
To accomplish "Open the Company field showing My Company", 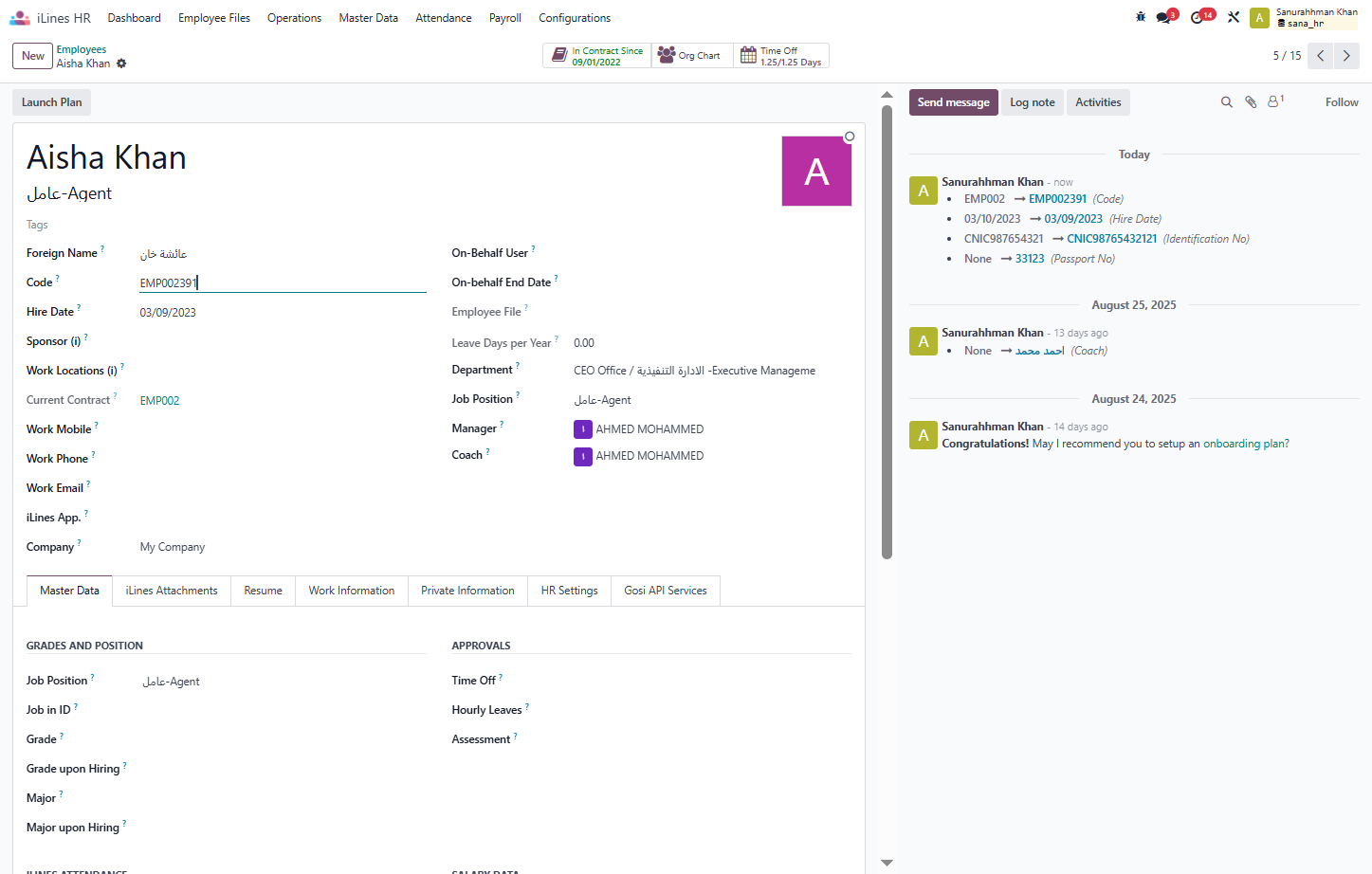I will 283,547.
